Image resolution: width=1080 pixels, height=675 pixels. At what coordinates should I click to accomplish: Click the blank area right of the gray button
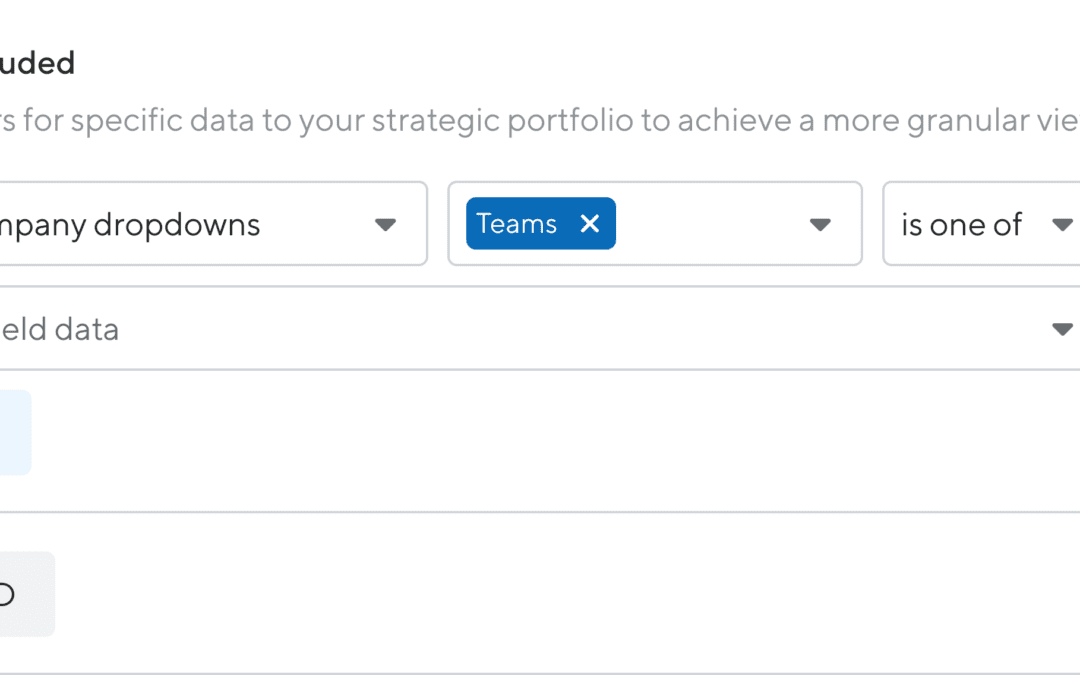pyautogui.click(x=500, y=594)
